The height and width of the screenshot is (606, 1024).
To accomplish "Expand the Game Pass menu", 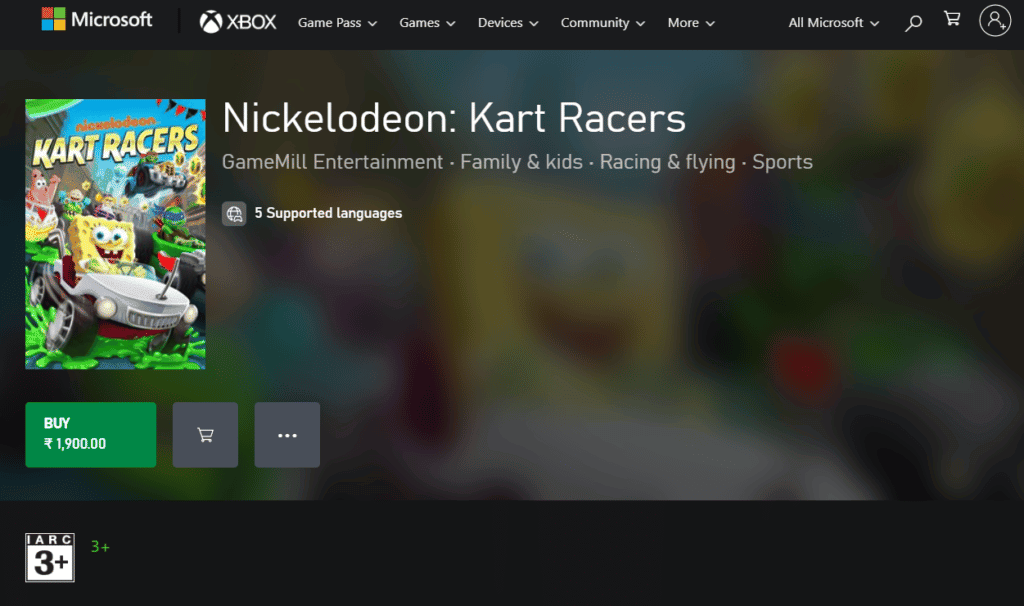I will coord(337,23).
